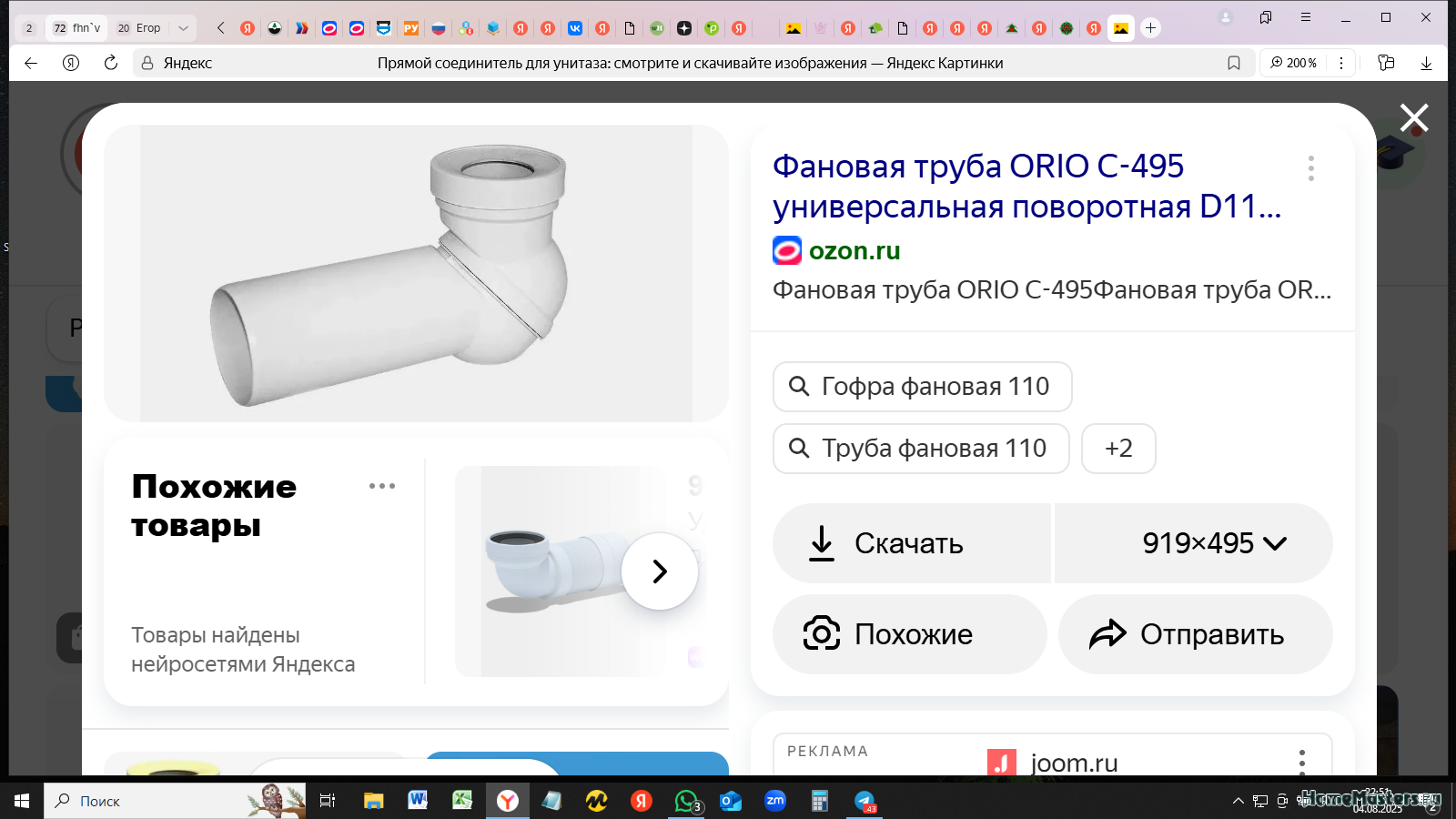Open three-dot options beside the image title
Viewport: 1456px width, 819px height.
[1311, 168]
